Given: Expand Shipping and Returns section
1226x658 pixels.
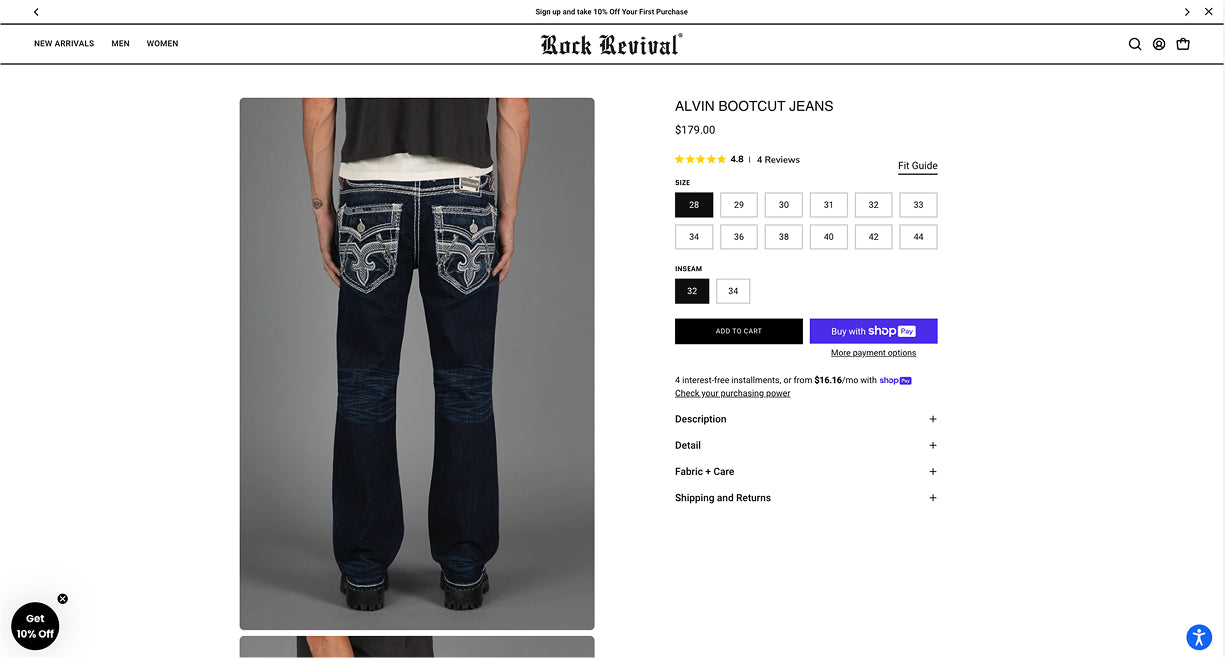Looking at the screenshot, I should pyautogui.click(x=806, y=497).
